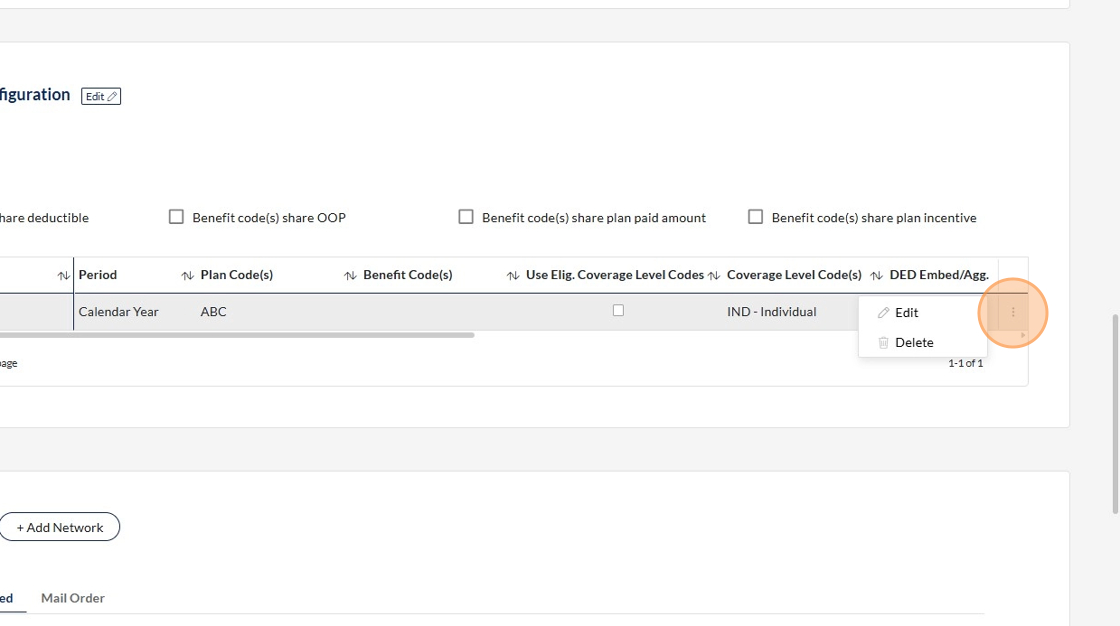Click the Calendar Year period cell
The height and width of the screenshot is (626, 1120).
click(119, 312)
